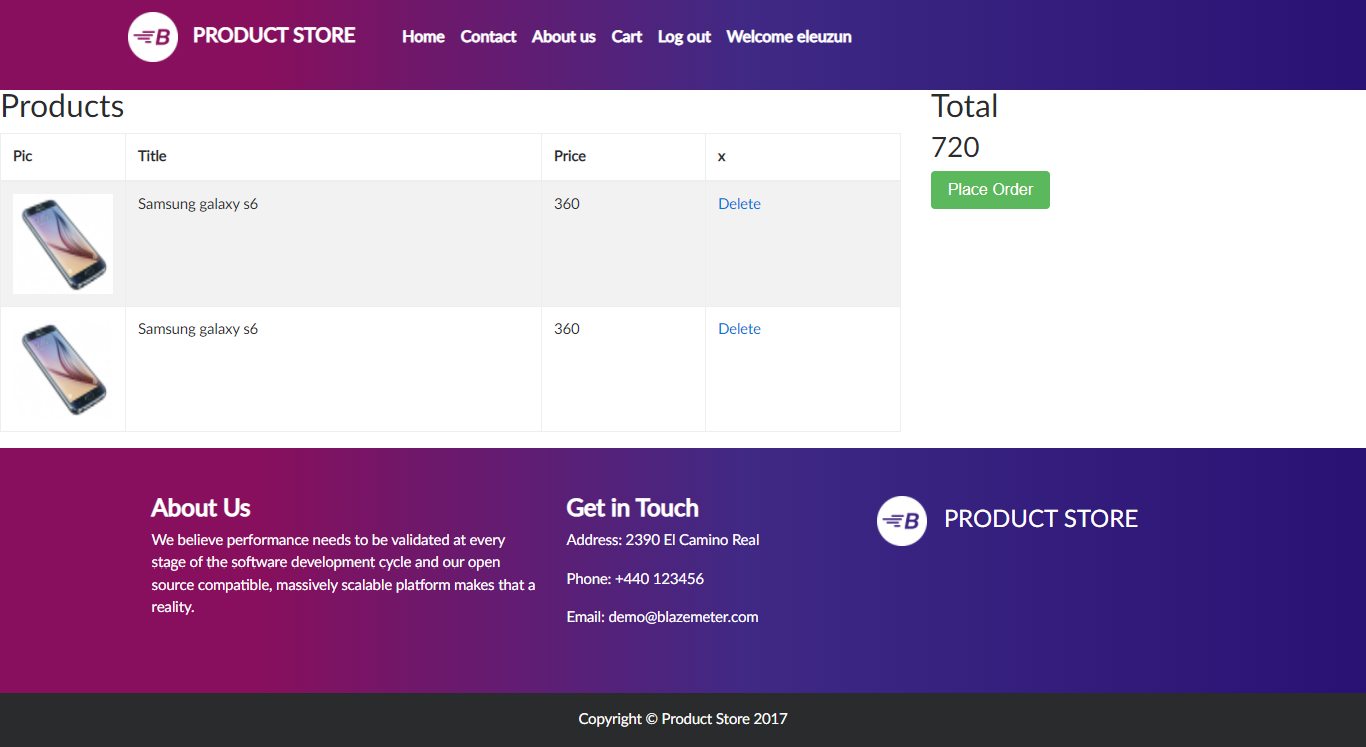Click the Product Store logo icon in footer
Screen dimensions: 1366x747
pyautogui.click(x=902, y=521)
